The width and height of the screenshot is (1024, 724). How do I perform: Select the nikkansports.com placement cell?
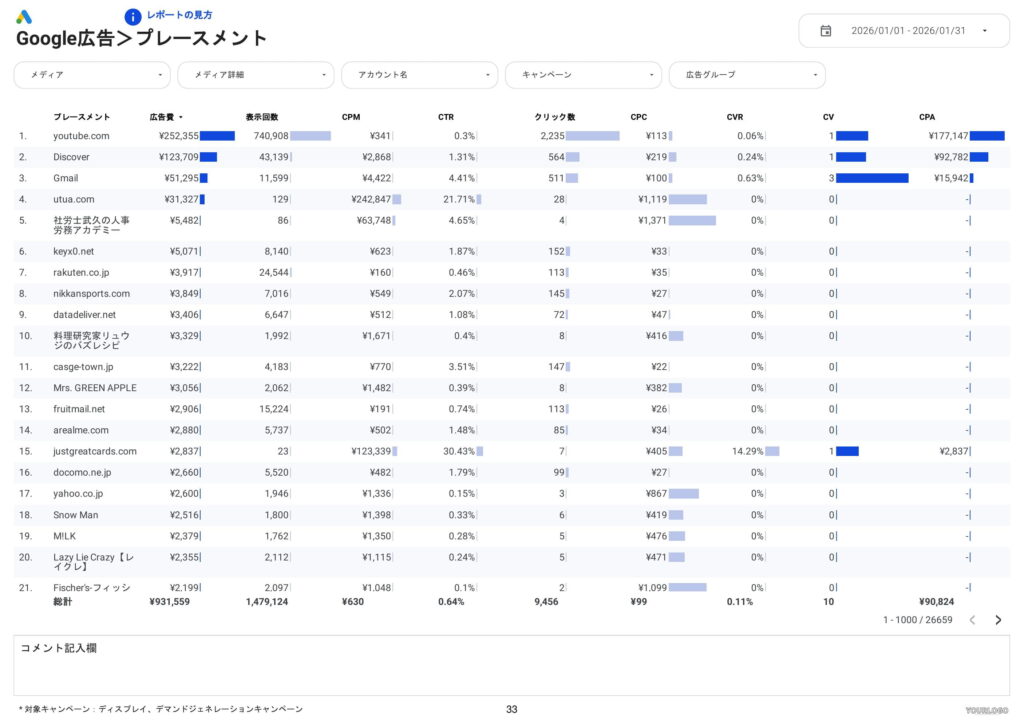[x=91, y=294]
